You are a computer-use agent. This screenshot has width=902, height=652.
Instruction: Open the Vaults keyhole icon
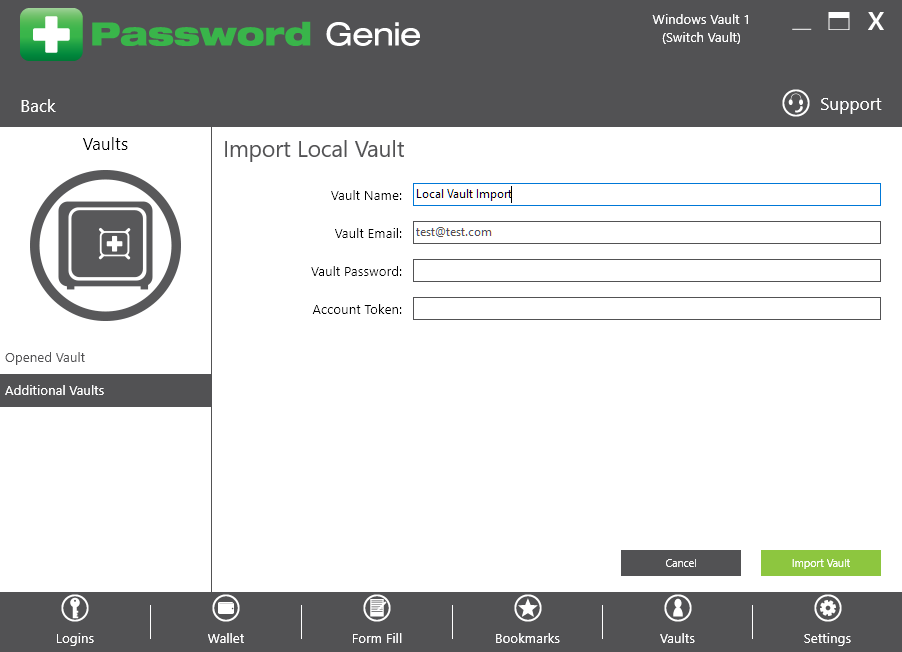click(678, 608)
